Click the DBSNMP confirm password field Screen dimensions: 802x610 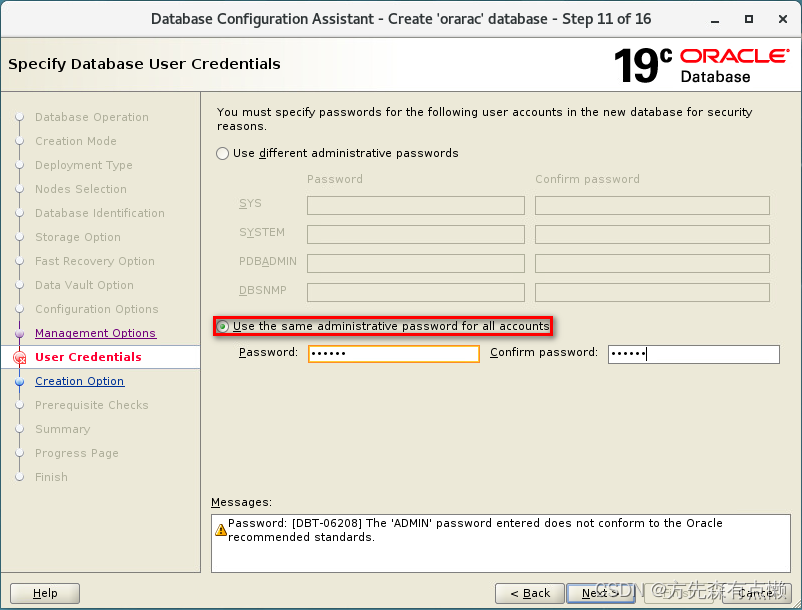coord(652,292)
